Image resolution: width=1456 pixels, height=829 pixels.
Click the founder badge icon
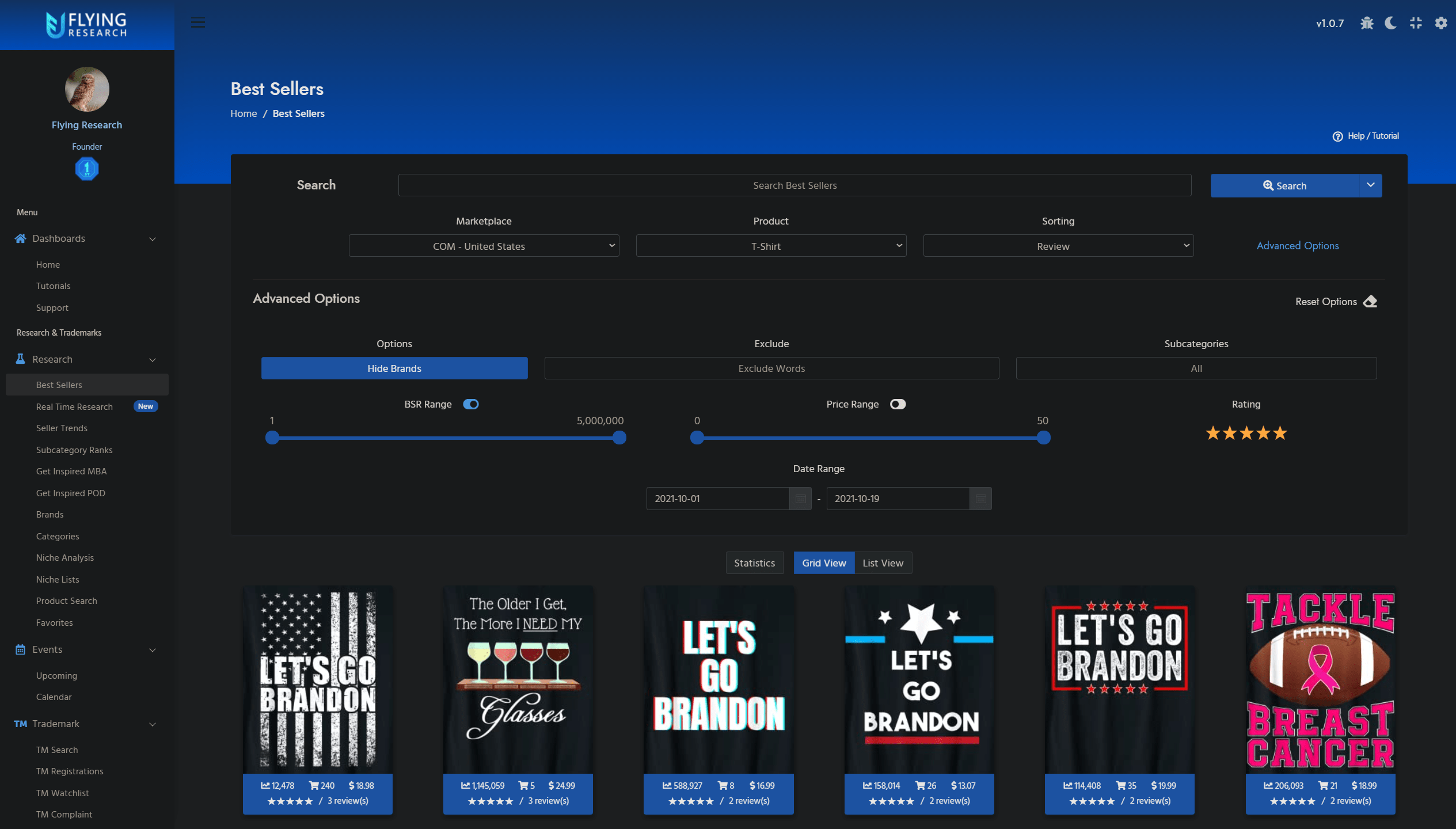click(x=87, y=169)
